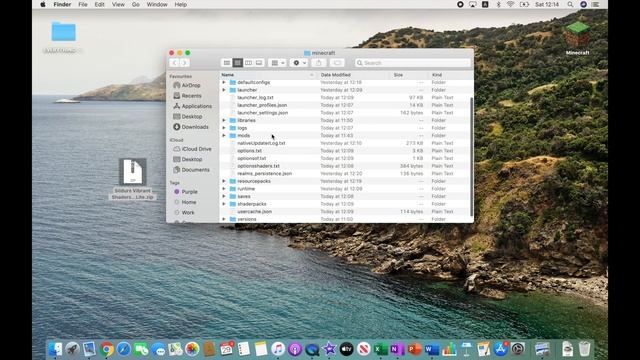Open the Help menu
The height and width of the screenshot is (360, 640).
(180, 4)
